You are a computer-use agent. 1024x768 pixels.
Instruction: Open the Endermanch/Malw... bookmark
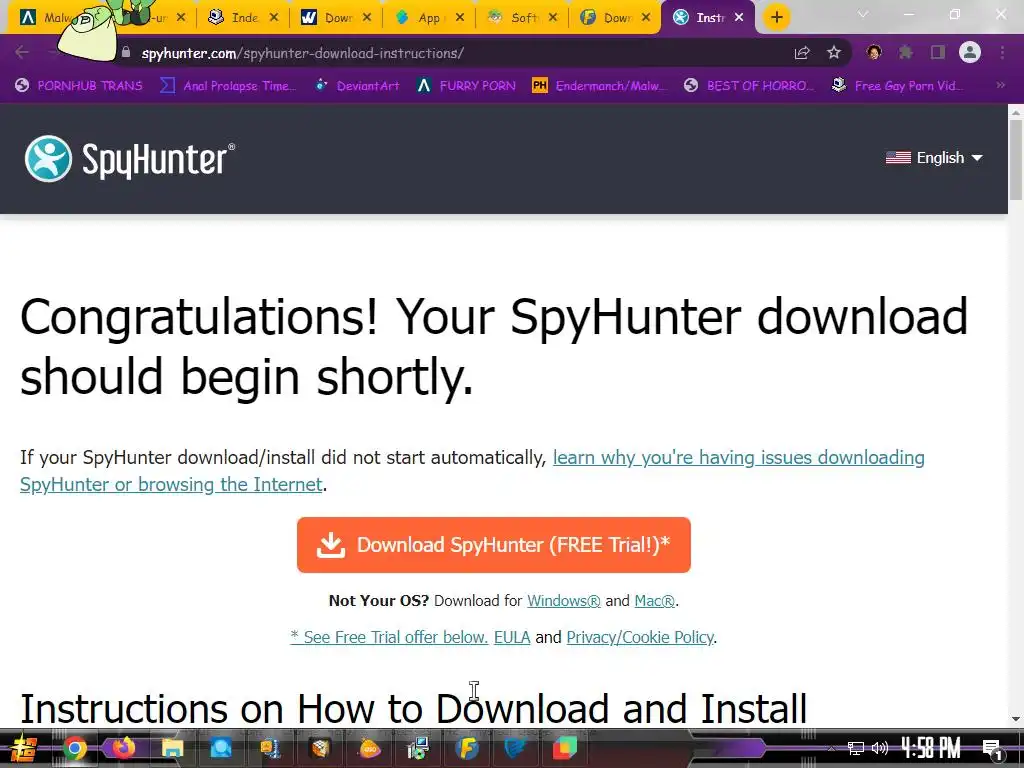(600, 86)
